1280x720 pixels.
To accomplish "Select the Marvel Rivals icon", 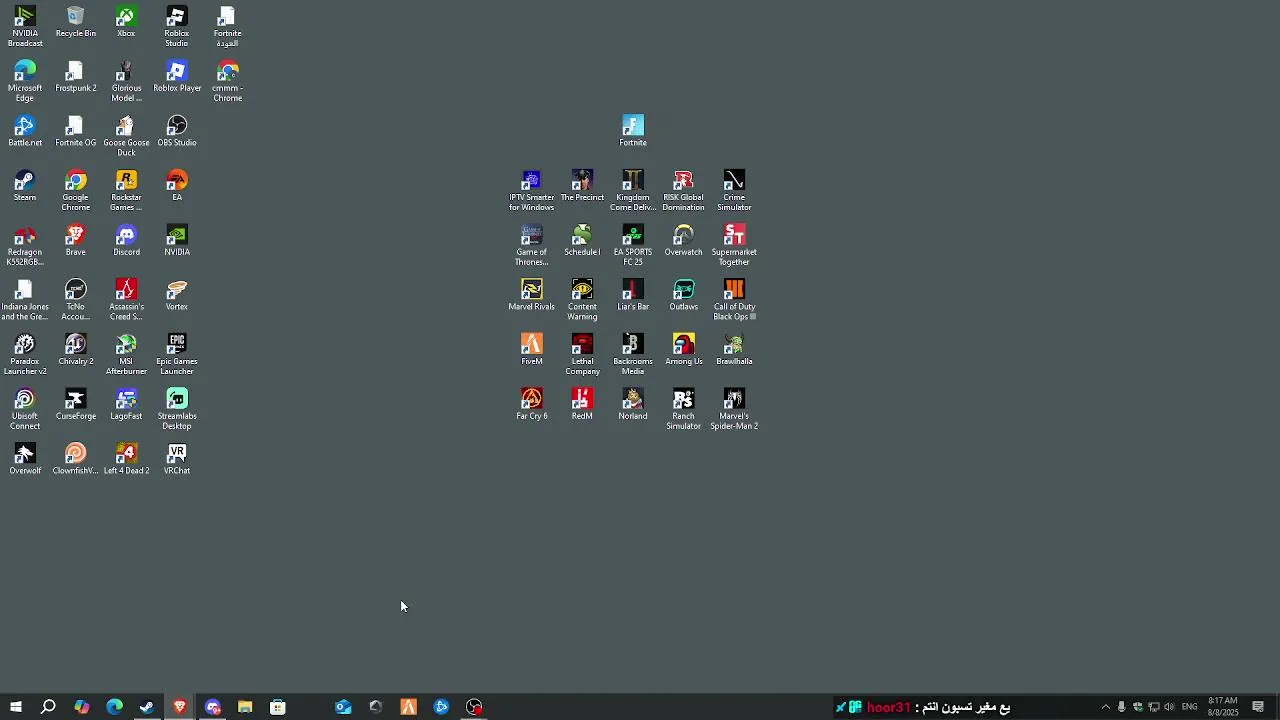I will [x=531, y=295].
